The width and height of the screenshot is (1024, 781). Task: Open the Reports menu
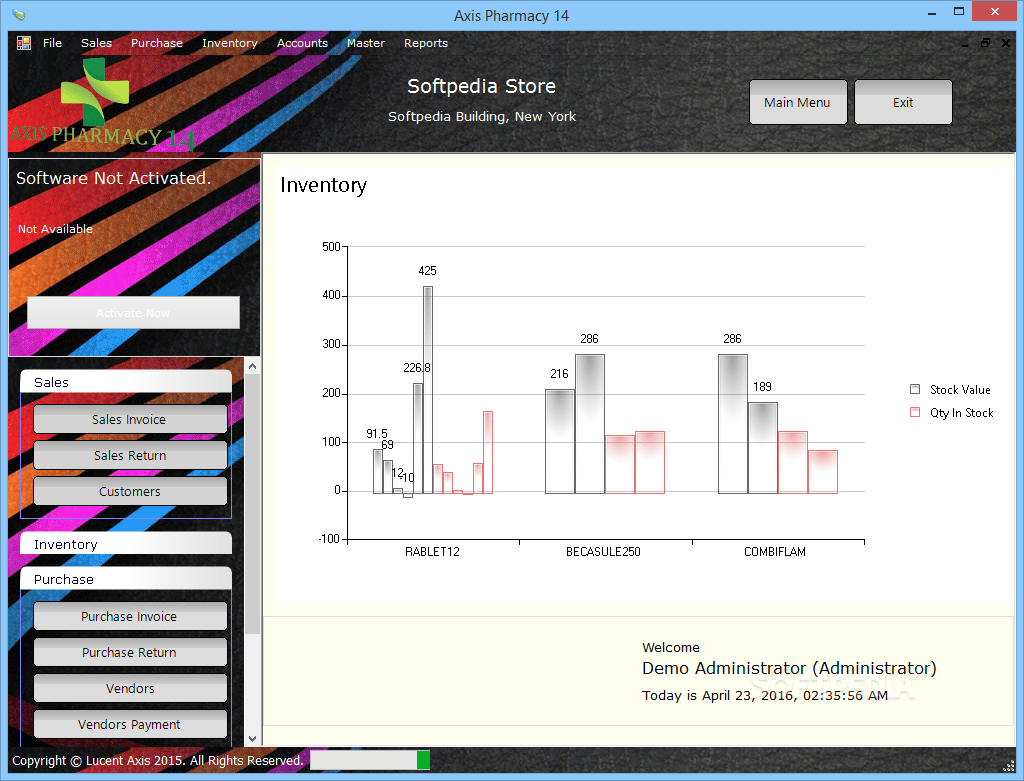click(x=426, y=43)
